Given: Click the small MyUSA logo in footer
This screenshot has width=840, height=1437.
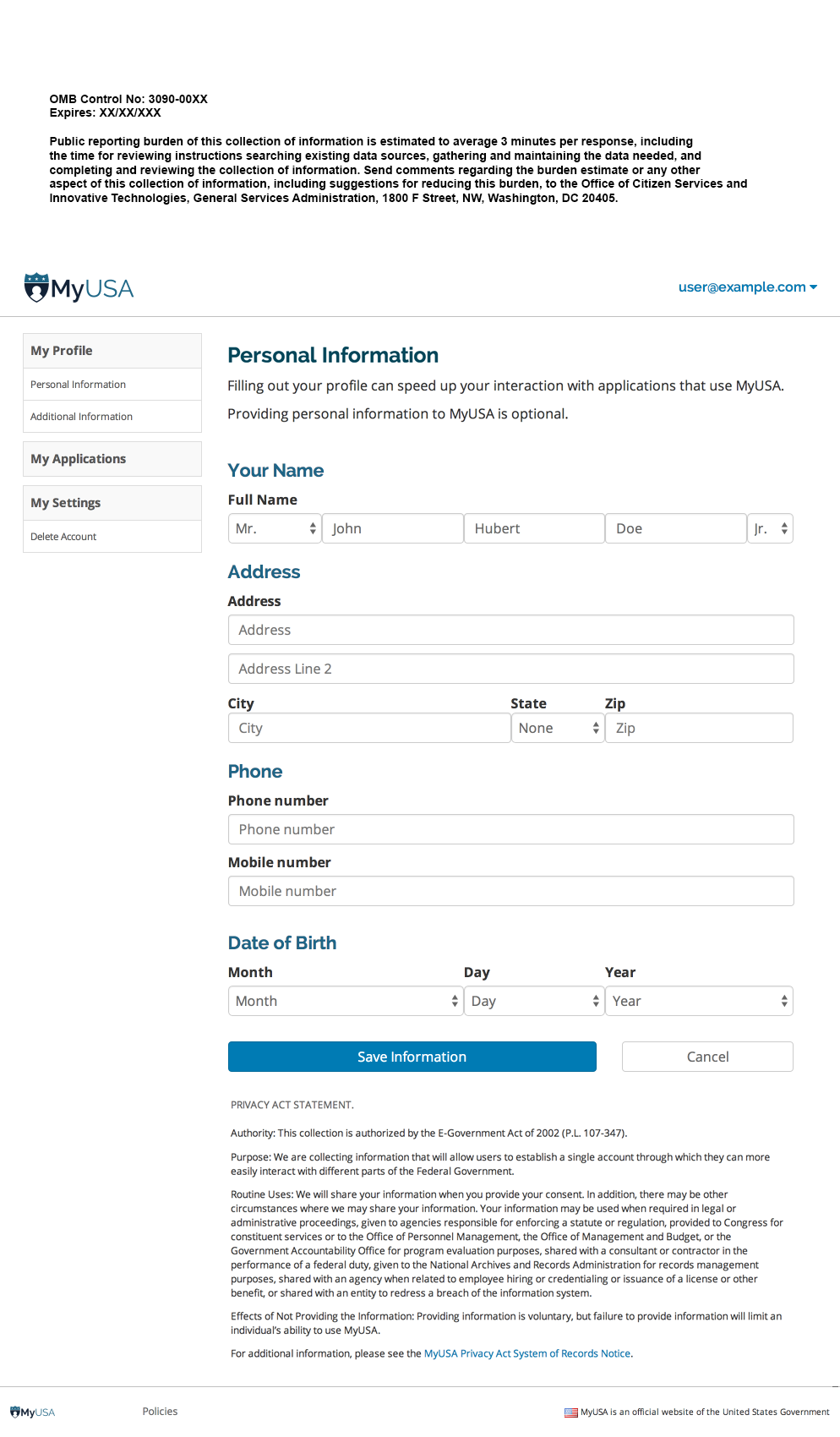Looking at the screenshot, I should (x=32, y=1412).
